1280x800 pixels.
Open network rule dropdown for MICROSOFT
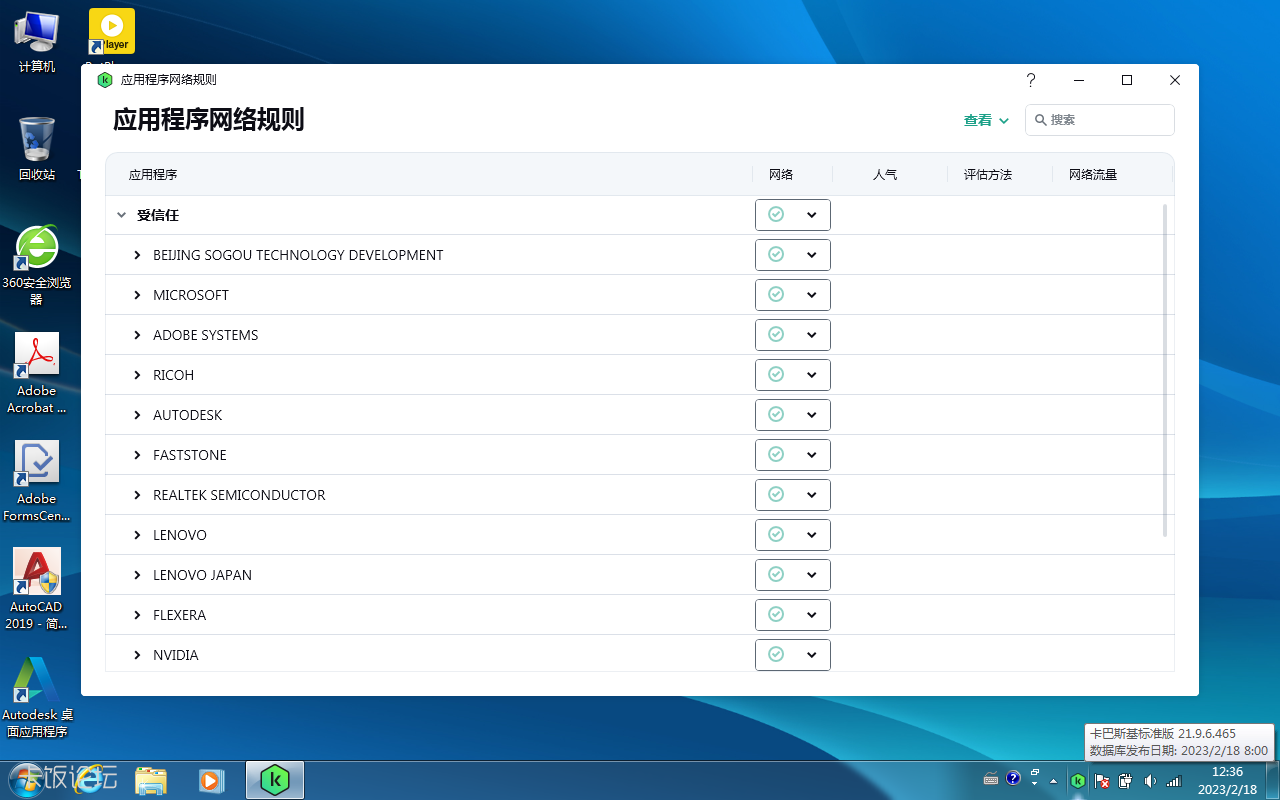coord(793,295)
